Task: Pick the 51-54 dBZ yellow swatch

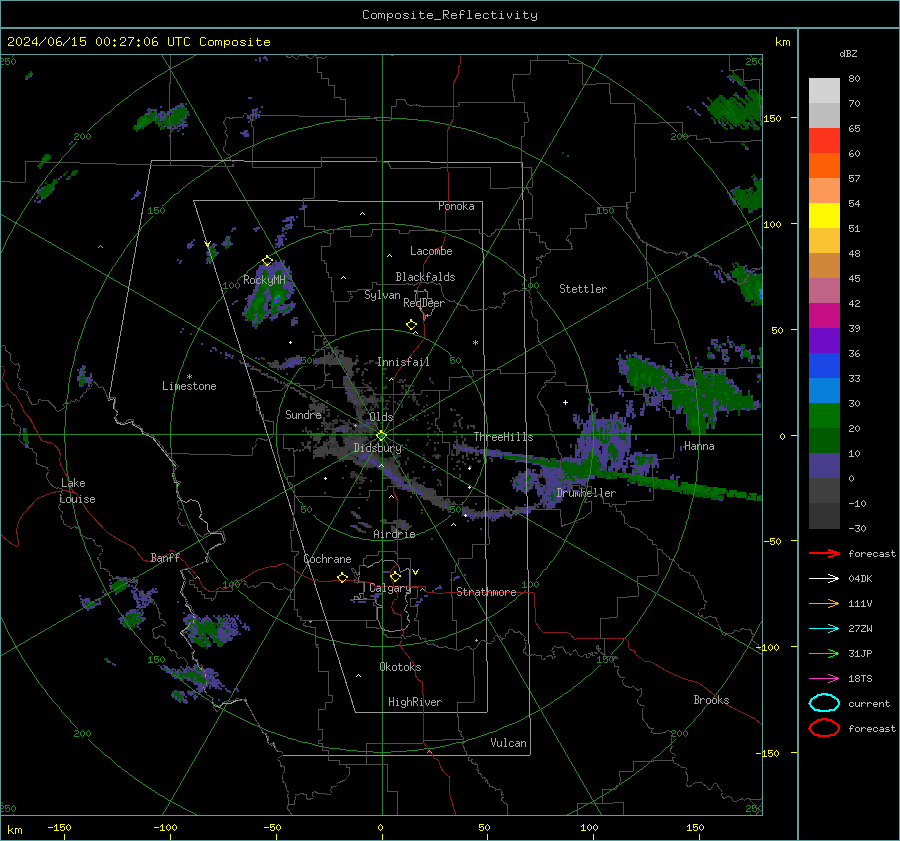Action: pyautogui.click(x=824, y=216)
